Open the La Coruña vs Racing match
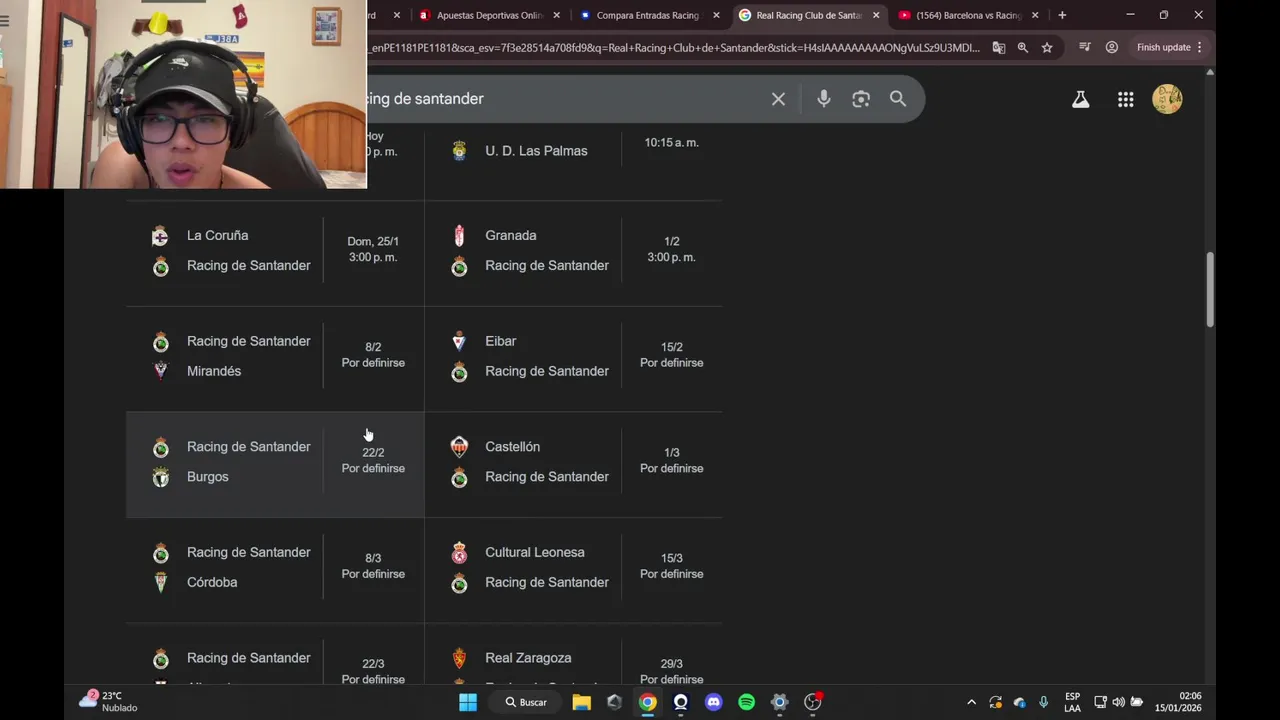1280x720 pixels. [275, 253]
